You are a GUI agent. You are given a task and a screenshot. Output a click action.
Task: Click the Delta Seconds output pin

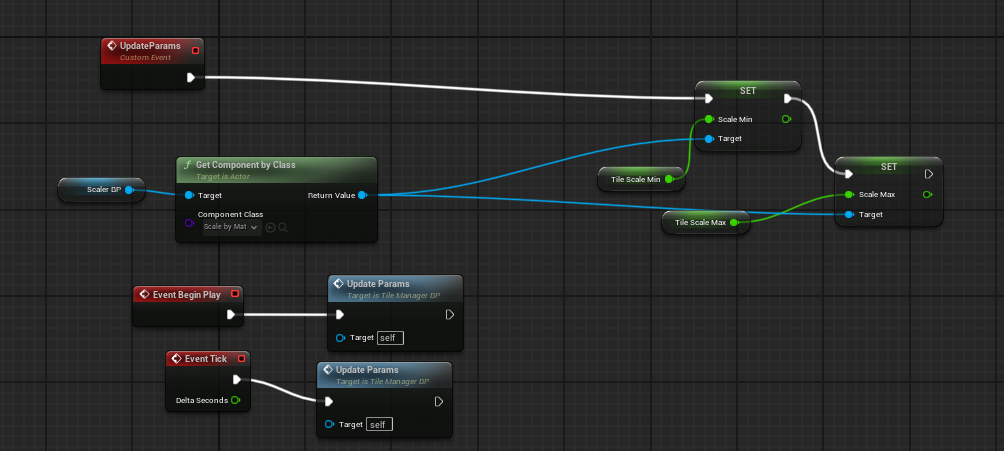(236, 400)
